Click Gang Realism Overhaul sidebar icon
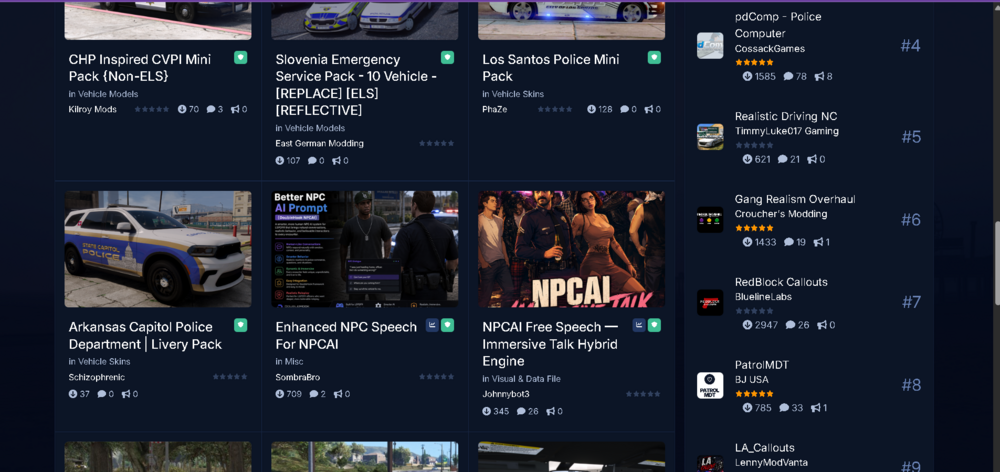The width and height of the screenshot is (1000, 472). (710, 219)
